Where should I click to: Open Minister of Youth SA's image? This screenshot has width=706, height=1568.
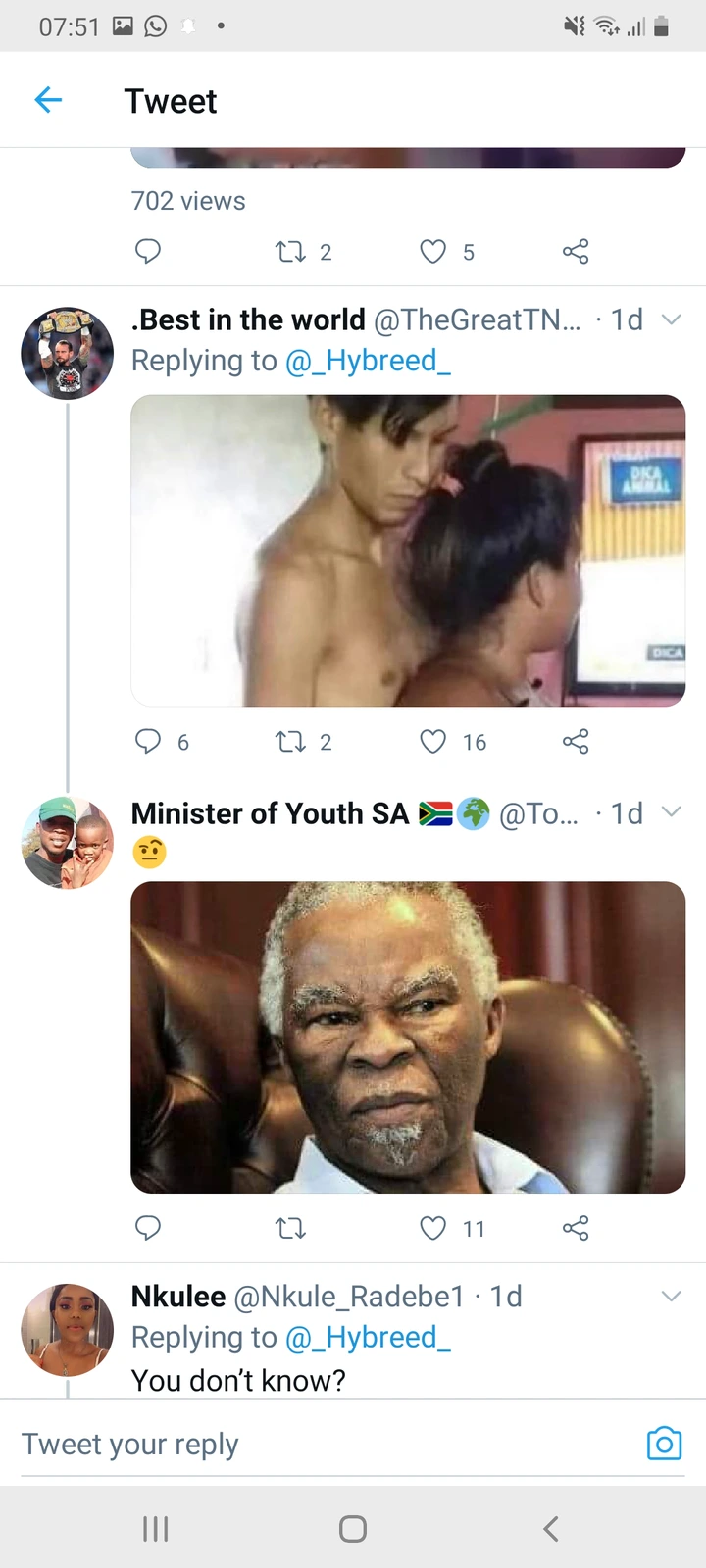tap(408, 1037)
